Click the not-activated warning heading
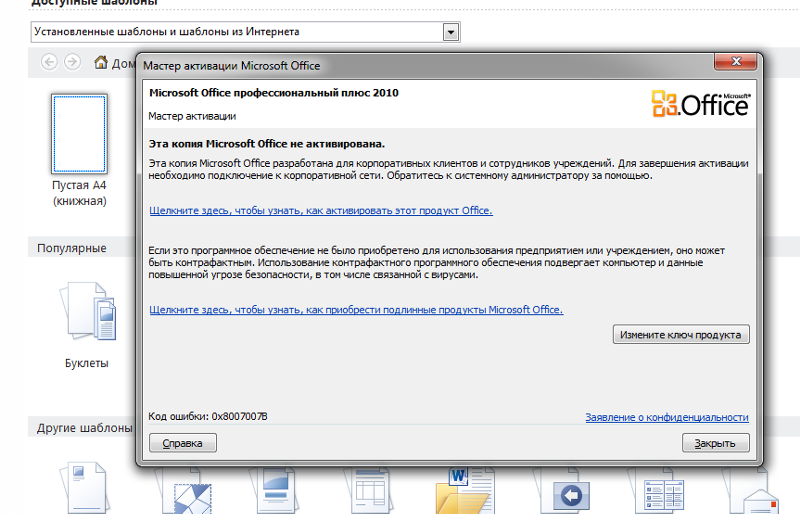Screen dimensions: 800x514 [x=267, y=144]
